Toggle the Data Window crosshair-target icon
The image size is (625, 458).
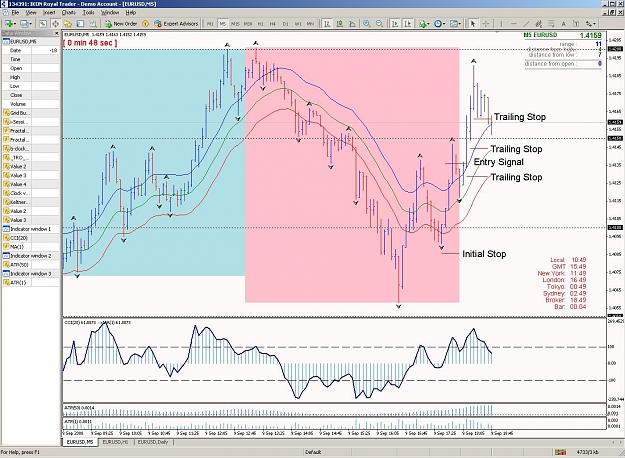pyautogui.click(x=55, y=24)
